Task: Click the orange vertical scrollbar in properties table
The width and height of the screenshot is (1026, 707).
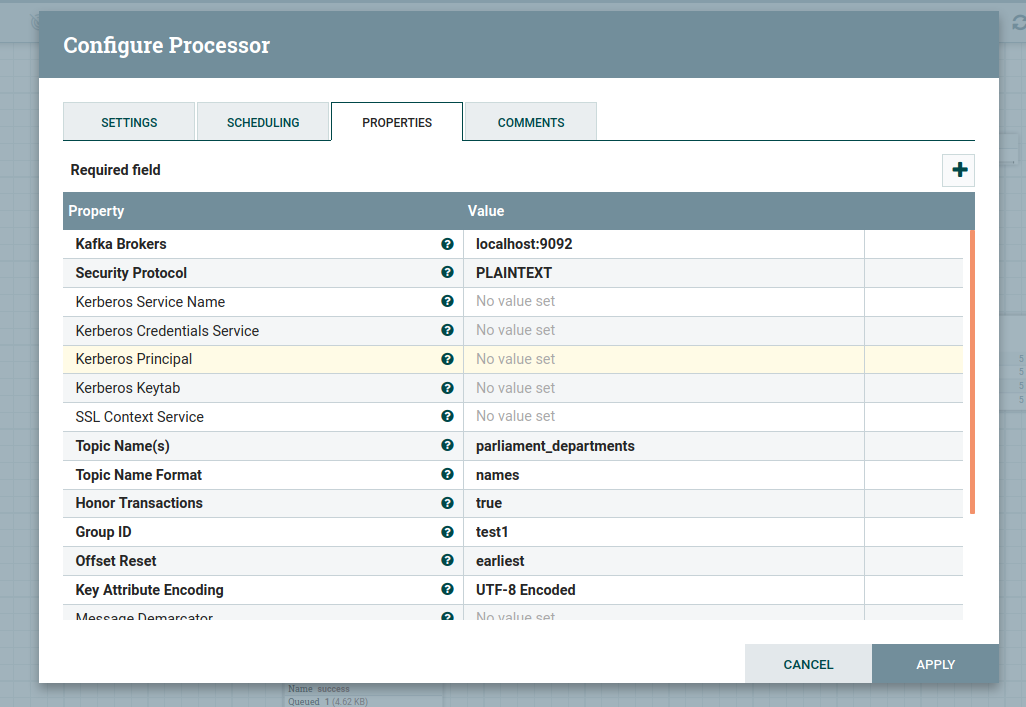Action: (971, 372)
